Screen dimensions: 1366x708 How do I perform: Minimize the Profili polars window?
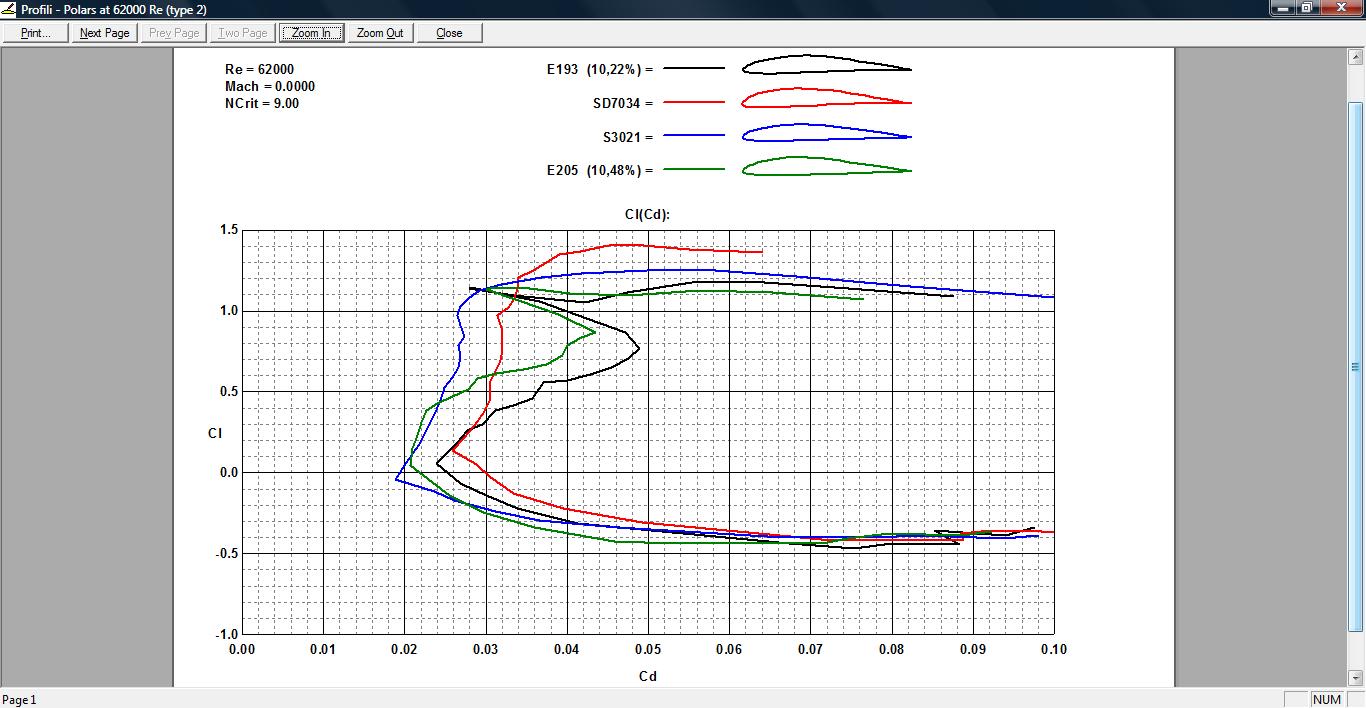tap(1283, 8)
